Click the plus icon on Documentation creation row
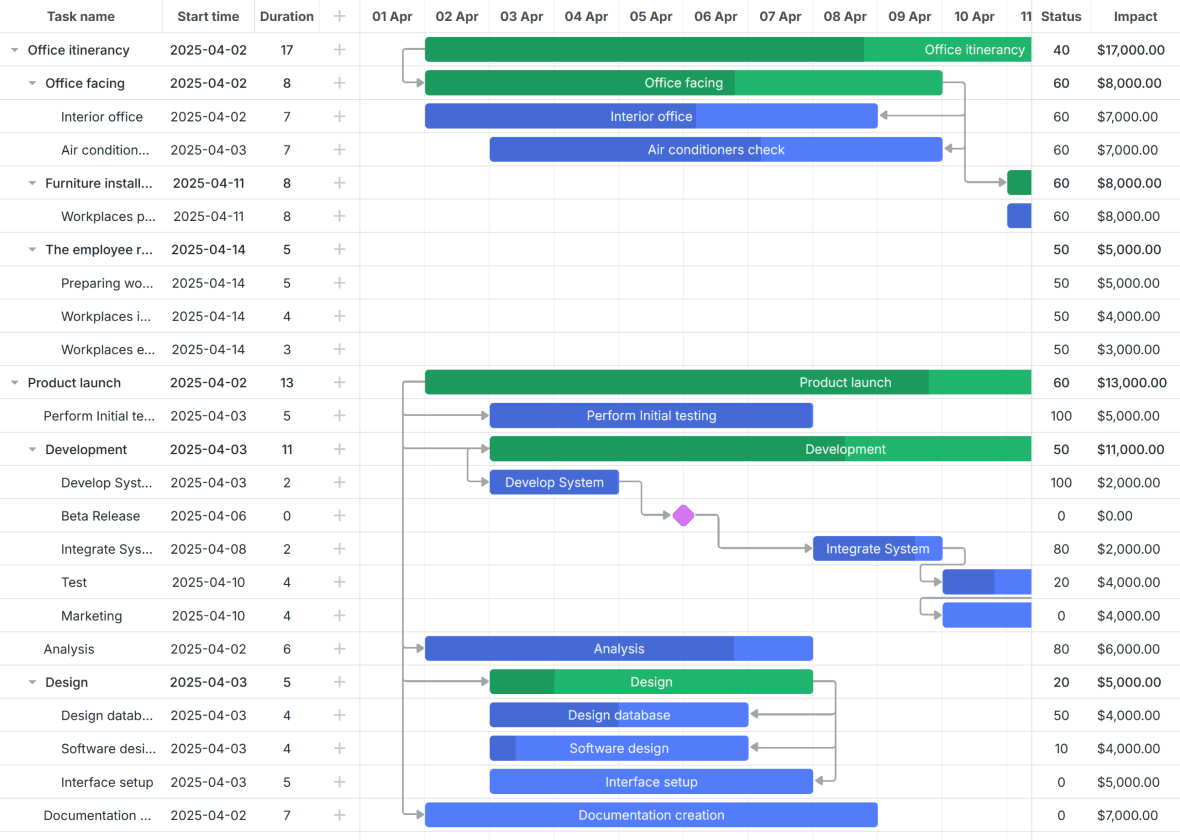The image size is (1180, 840). pyautogui.click(x=339, y=815)
